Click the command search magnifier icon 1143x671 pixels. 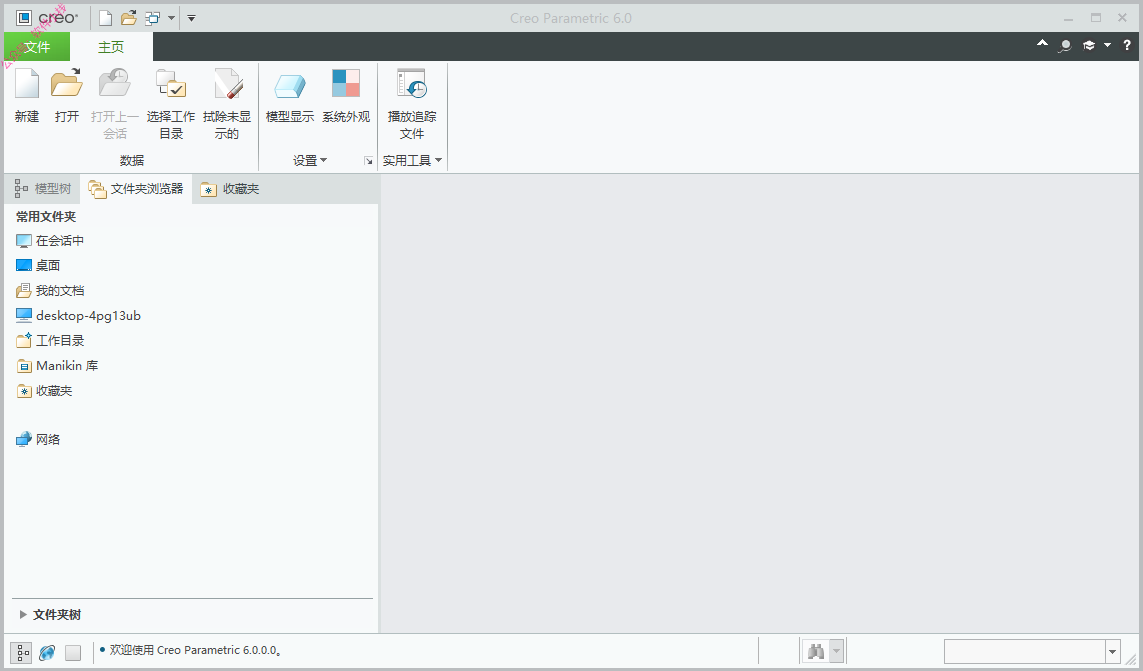pos(1065,46)
